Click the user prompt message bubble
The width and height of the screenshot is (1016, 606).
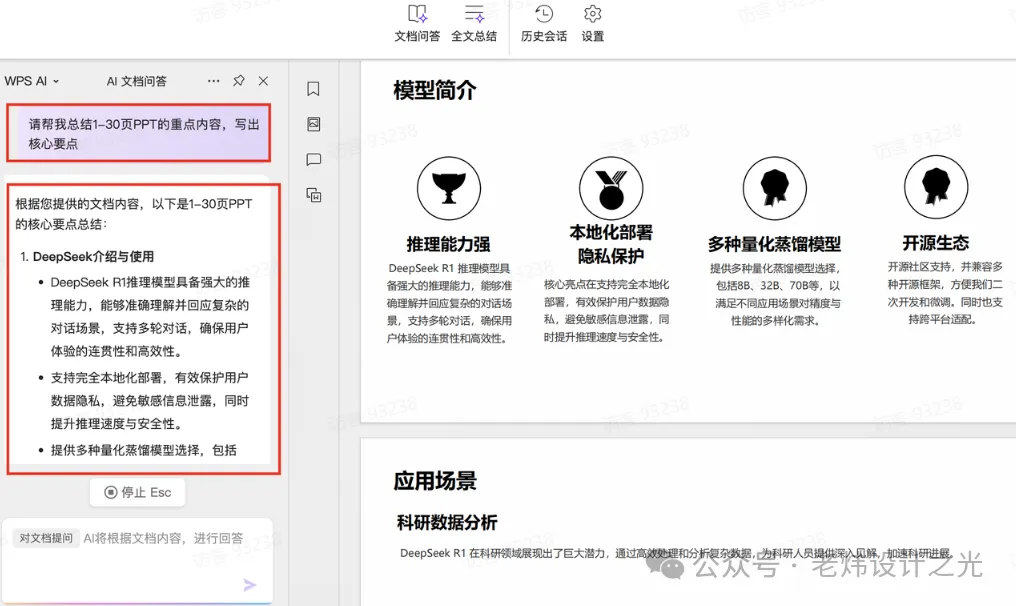[x=139, y=134]
